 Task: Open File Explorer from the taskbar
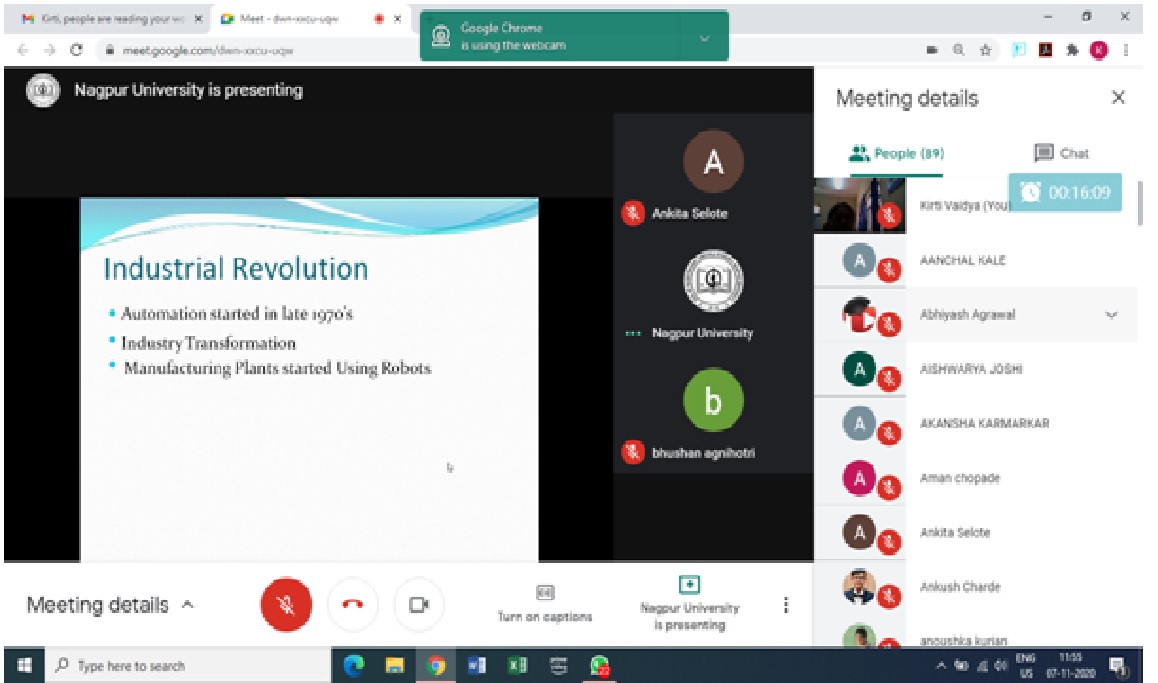point(395,666)
